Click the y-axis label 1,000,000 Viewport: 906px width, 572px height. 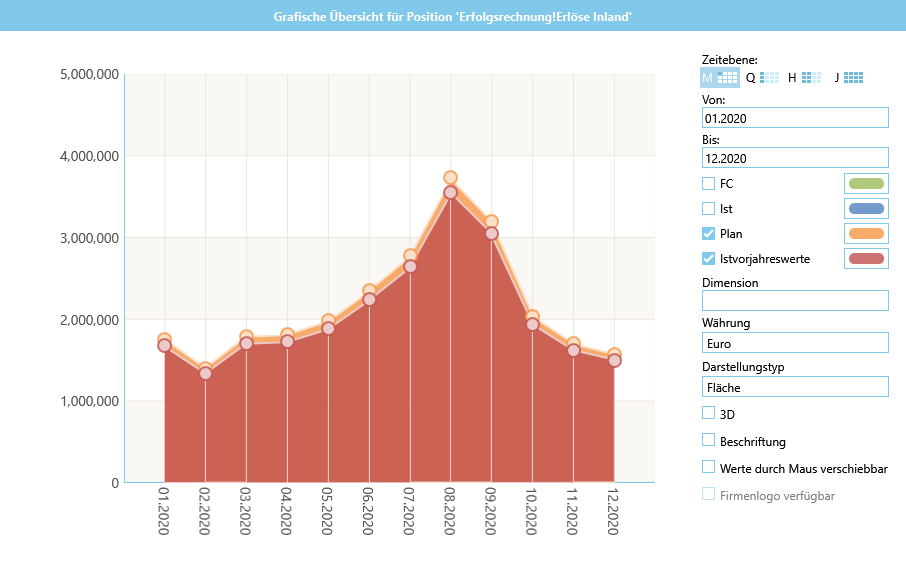(90, 401)
